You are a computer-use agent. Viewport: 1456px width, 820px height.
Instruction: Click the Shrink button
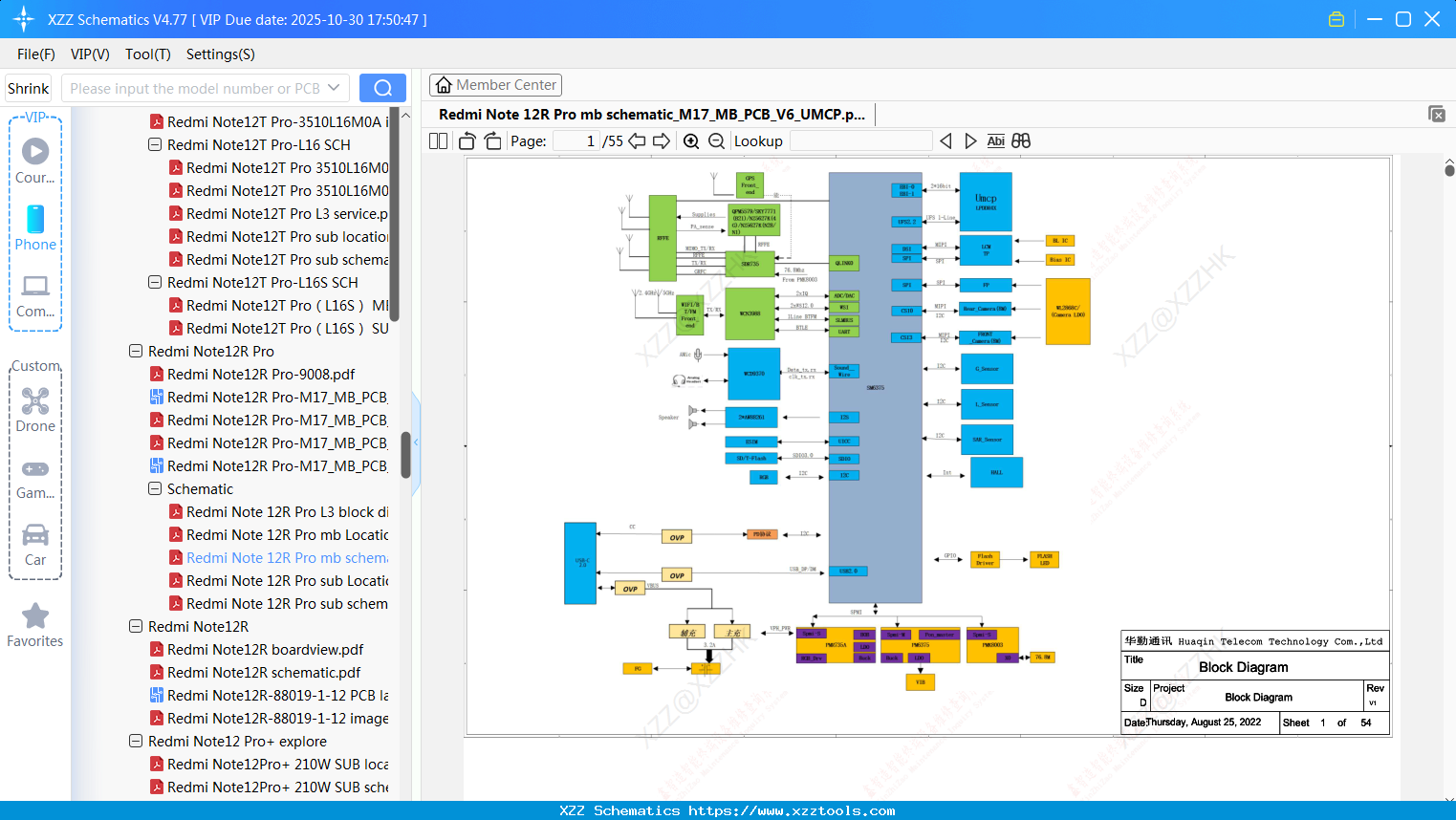click(x=28, y=88)
